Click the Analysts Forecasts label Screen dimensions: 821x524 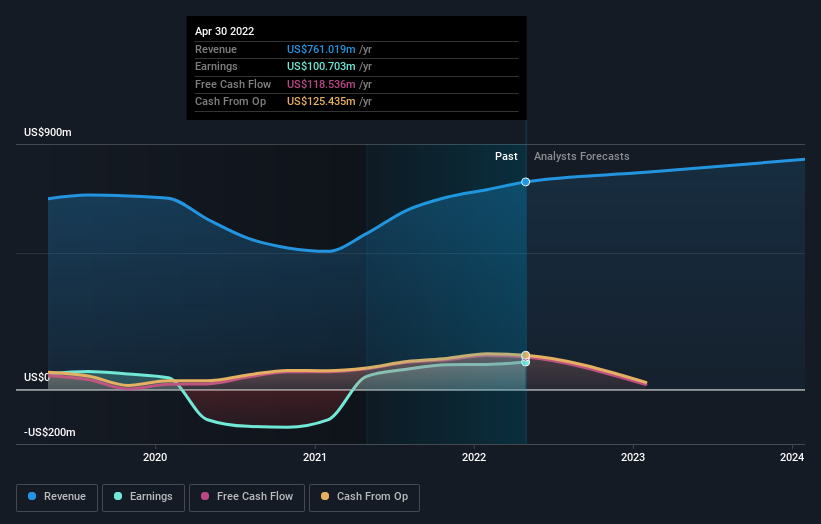[x=582, y=157]
